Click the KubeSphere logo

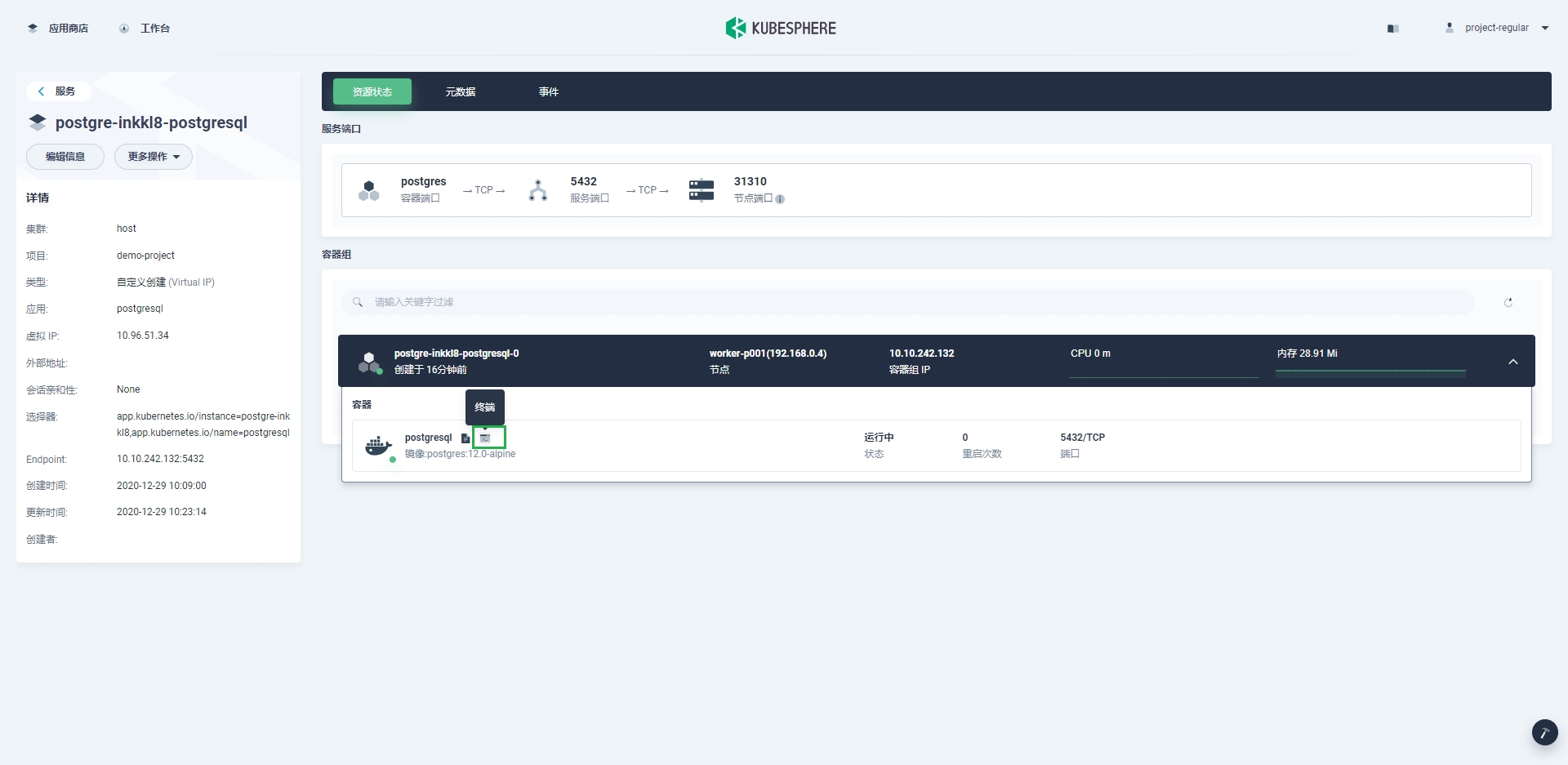coord(781,28)
